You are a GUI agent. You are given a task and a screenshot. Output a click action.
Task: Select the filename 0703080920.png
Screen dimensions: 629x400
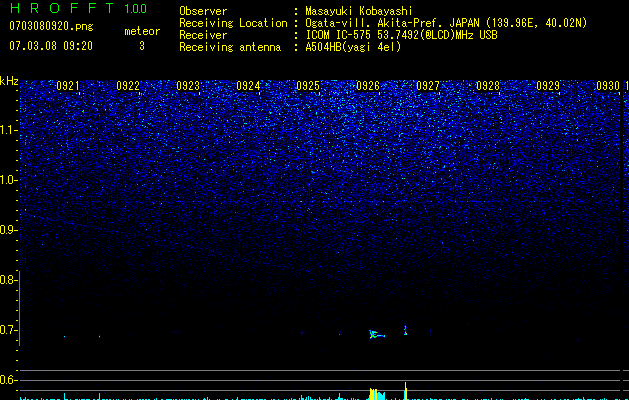pos(51,26)
